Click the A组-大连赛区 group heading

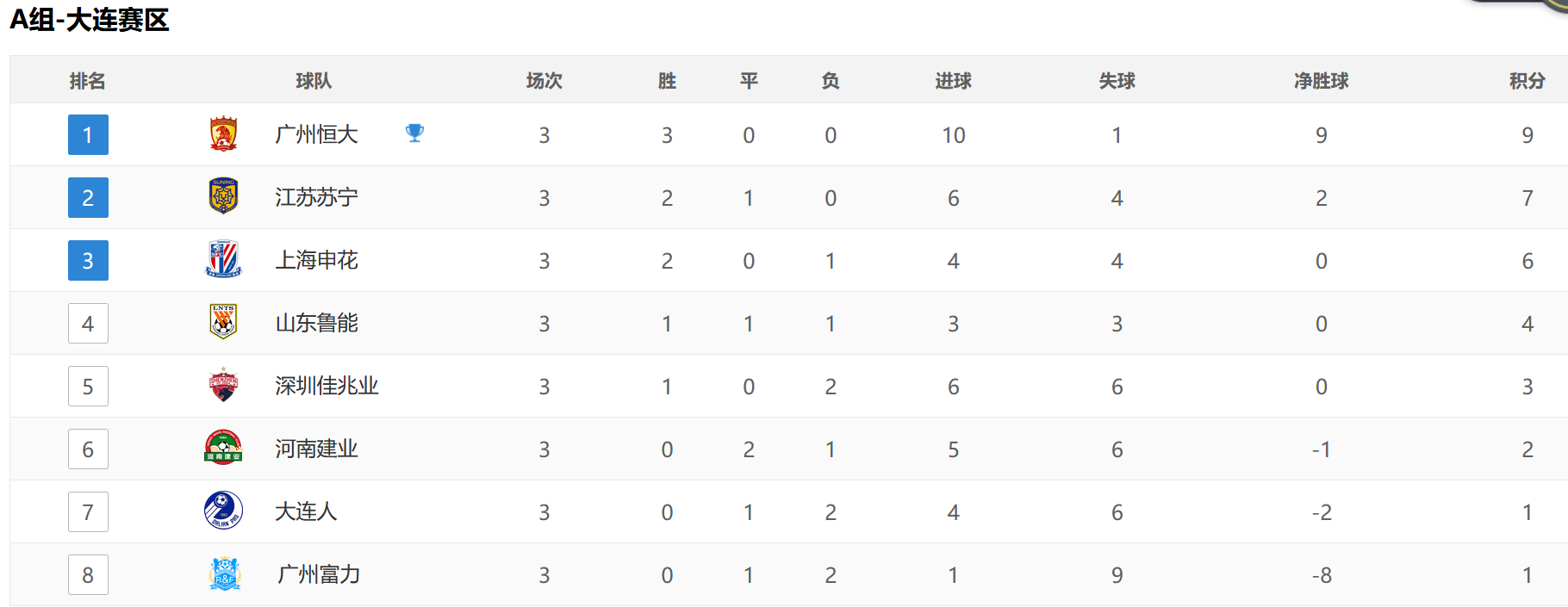click(x=90, y=20)
